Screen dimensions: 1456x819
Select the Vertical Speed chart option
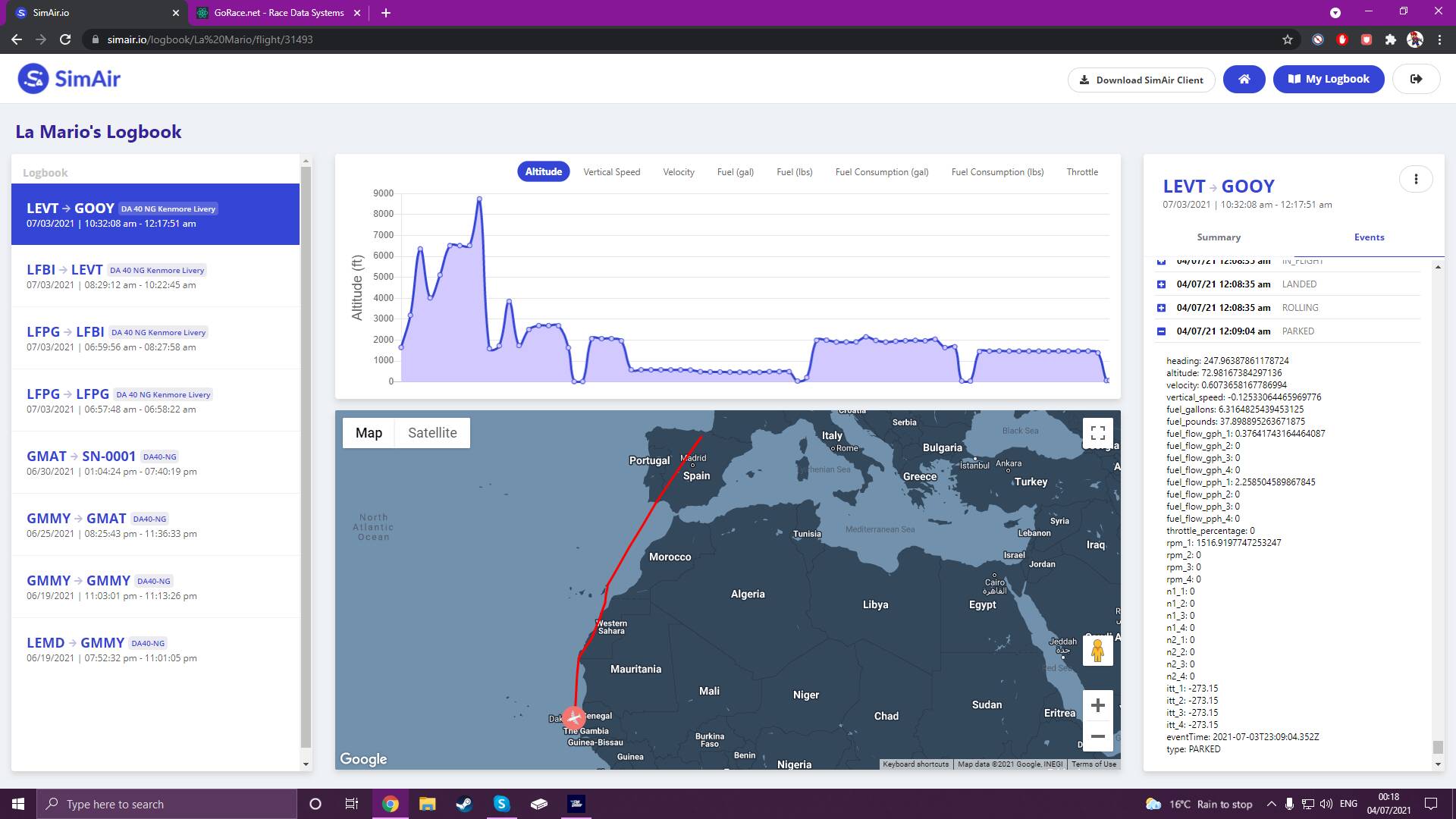click(611, 172)
